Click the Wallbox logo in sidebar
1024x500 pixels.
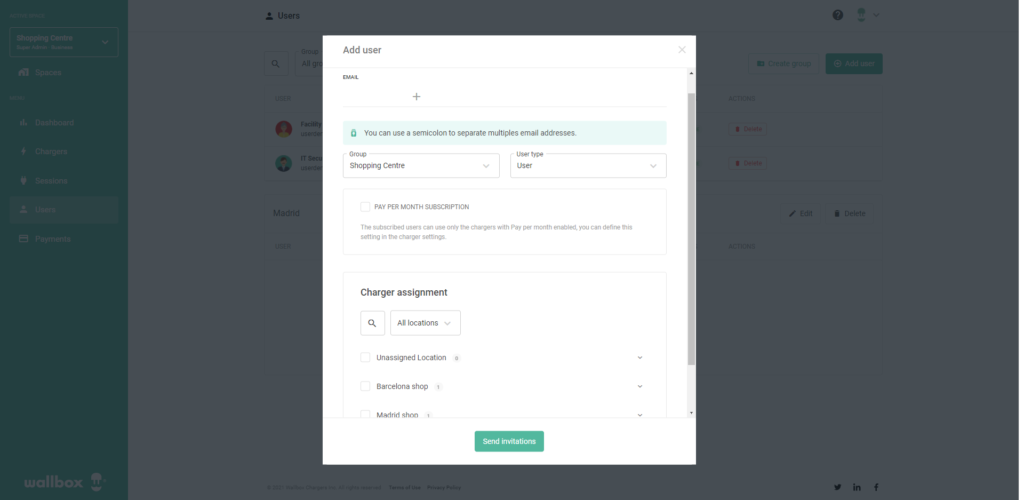pos(63,480)
